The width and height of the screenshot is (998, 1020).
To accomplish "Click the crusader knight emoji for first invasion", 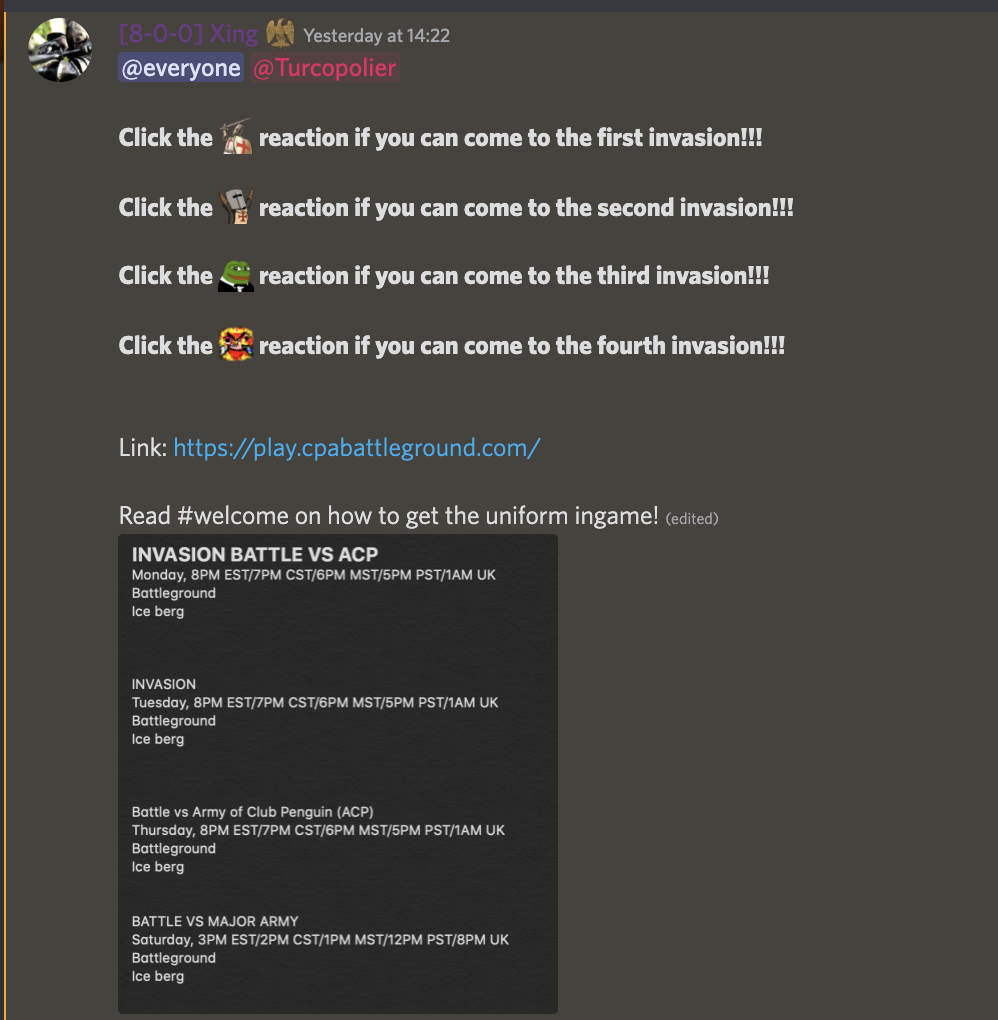I will point(236,137).
